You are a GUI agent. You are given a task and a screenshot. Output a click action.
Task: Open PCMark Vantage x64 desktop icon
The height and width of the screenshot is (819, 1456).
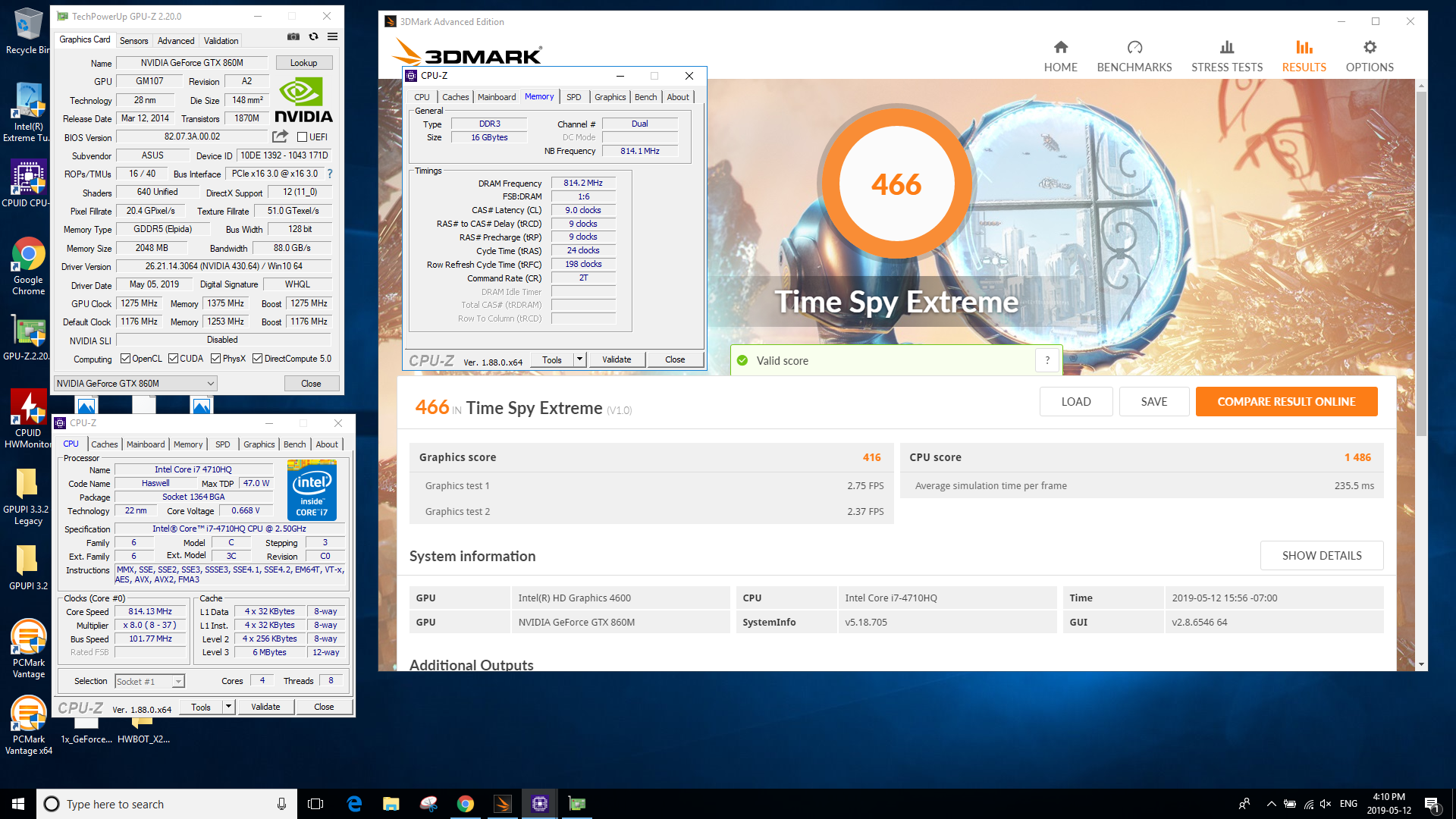click(28, 726)
